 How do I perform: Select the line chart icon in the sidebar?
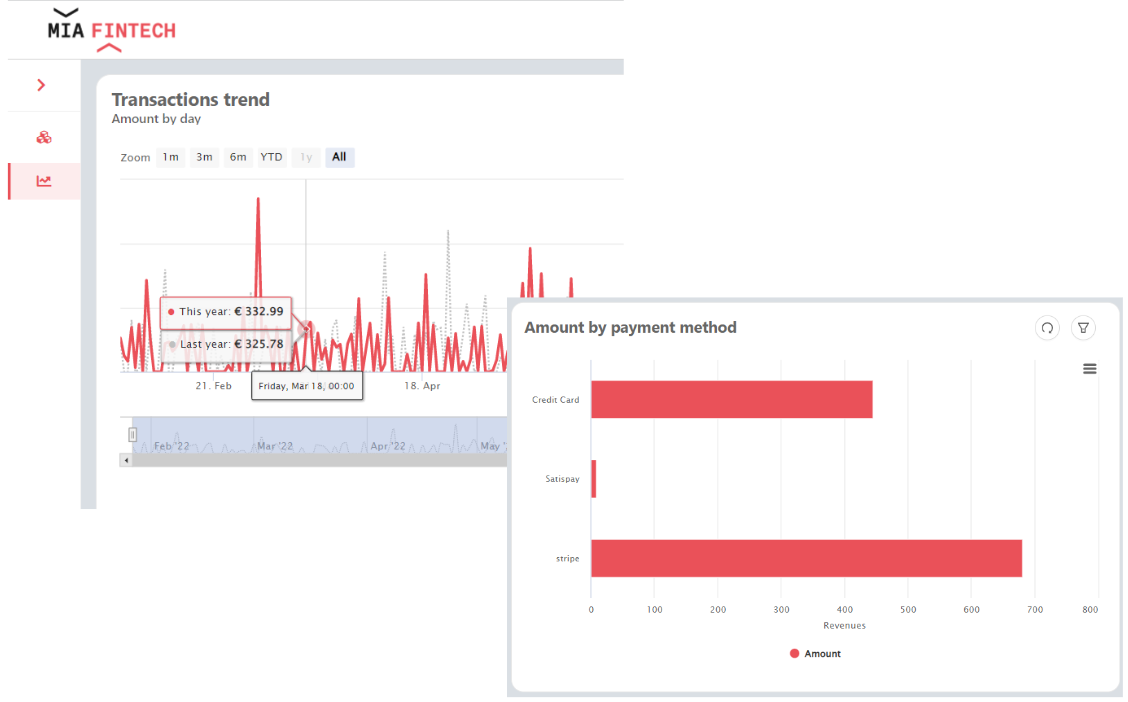[x=43, y=181]
